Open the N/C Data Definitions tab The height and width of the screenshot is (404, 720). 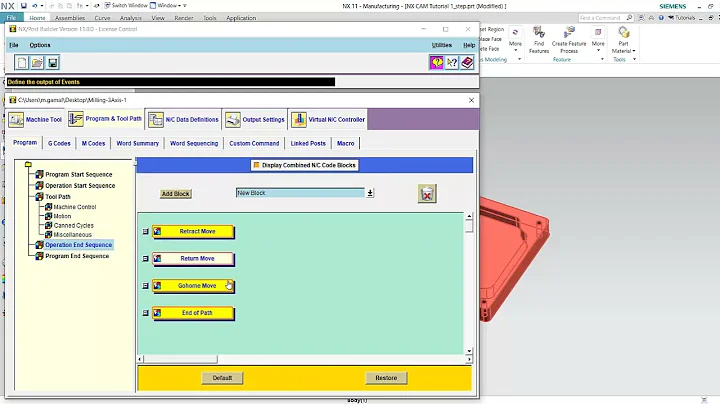click(x=184, y=119)
